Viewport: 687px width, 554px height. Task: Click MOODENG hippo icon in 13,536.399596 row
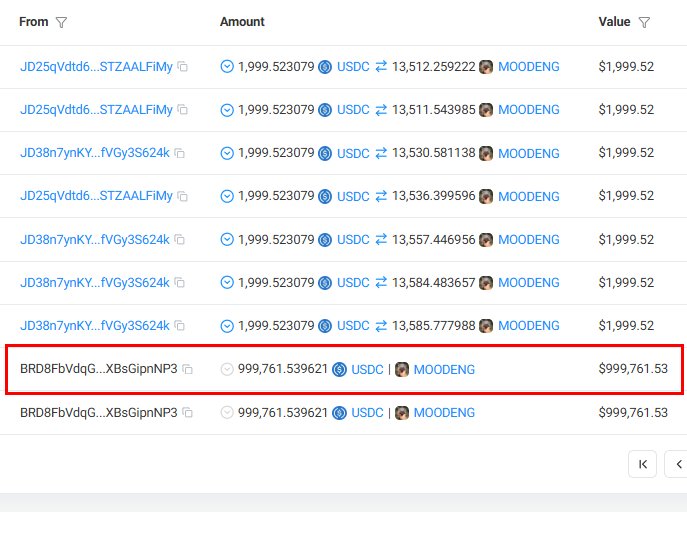tap(486, 196)
